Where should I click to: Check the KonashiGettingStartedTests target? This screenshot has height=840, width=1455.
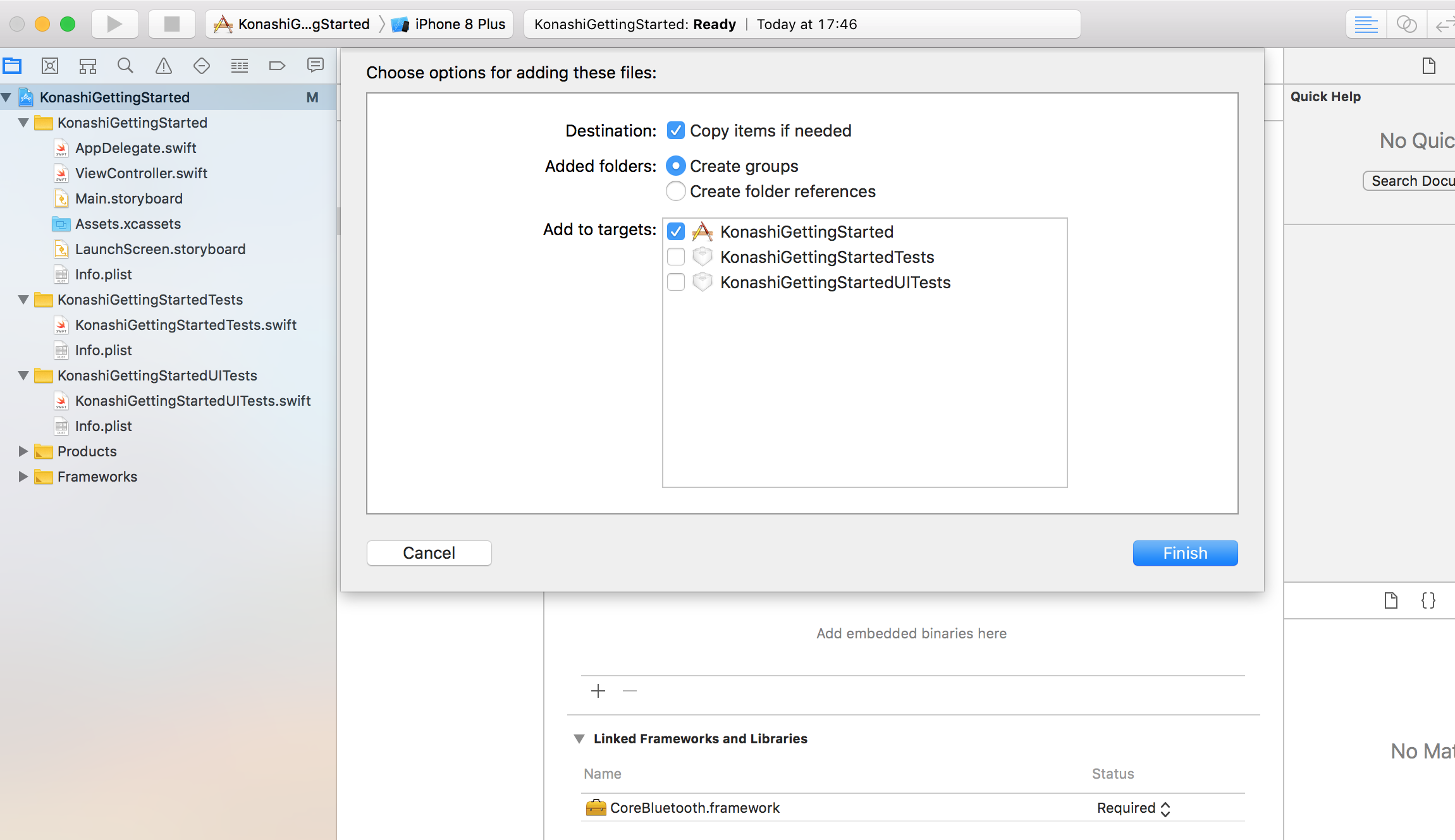coord(676,257)
